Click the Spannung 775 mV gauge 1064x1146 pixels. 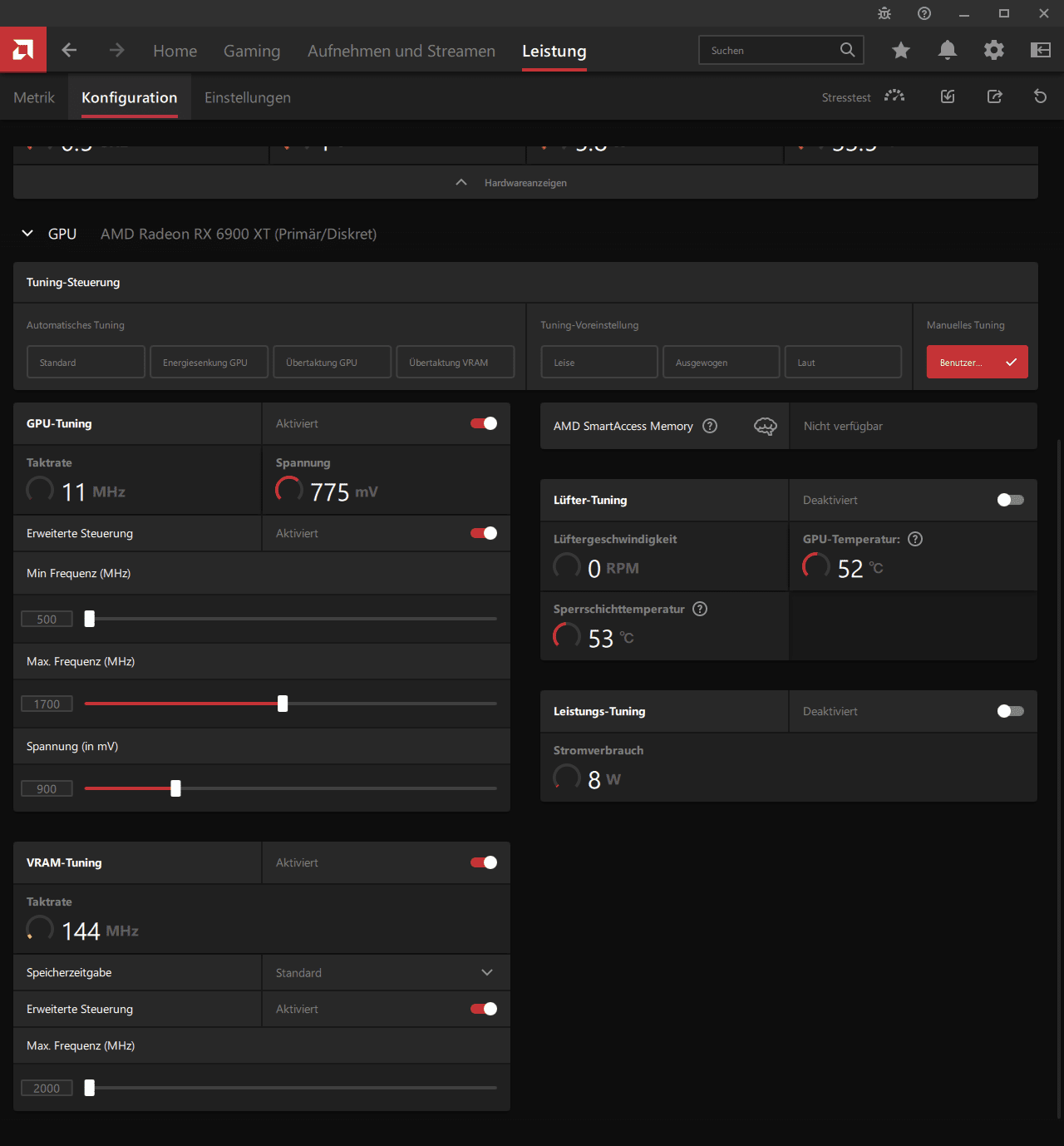[x=289, y=490]
